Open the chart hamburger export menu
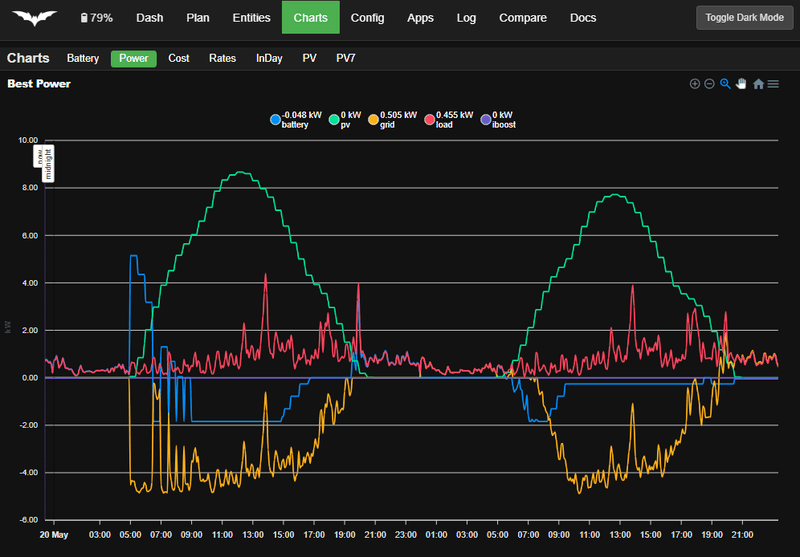Viewport: 800px width, 557px height. click(774, 84)
